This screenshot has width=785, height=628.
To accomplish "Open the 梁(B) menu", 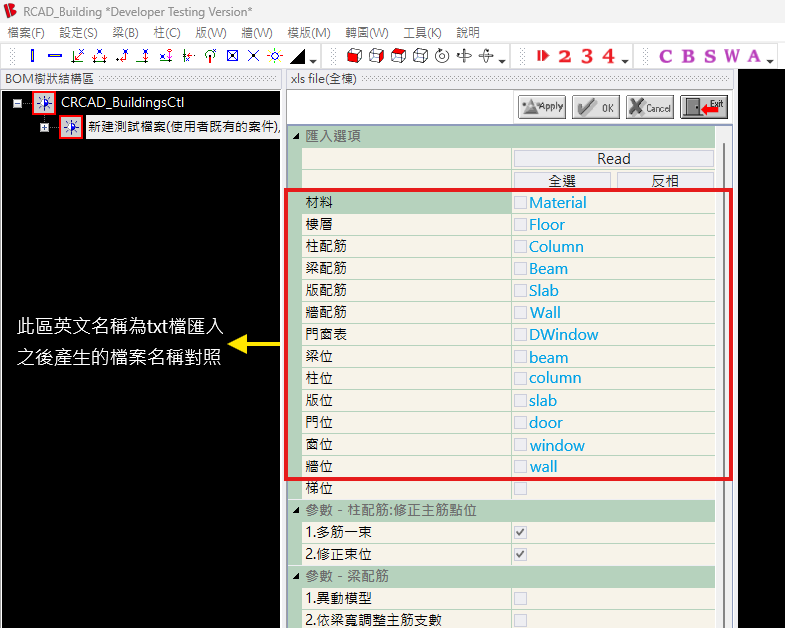I will click(x=125, y=33).
